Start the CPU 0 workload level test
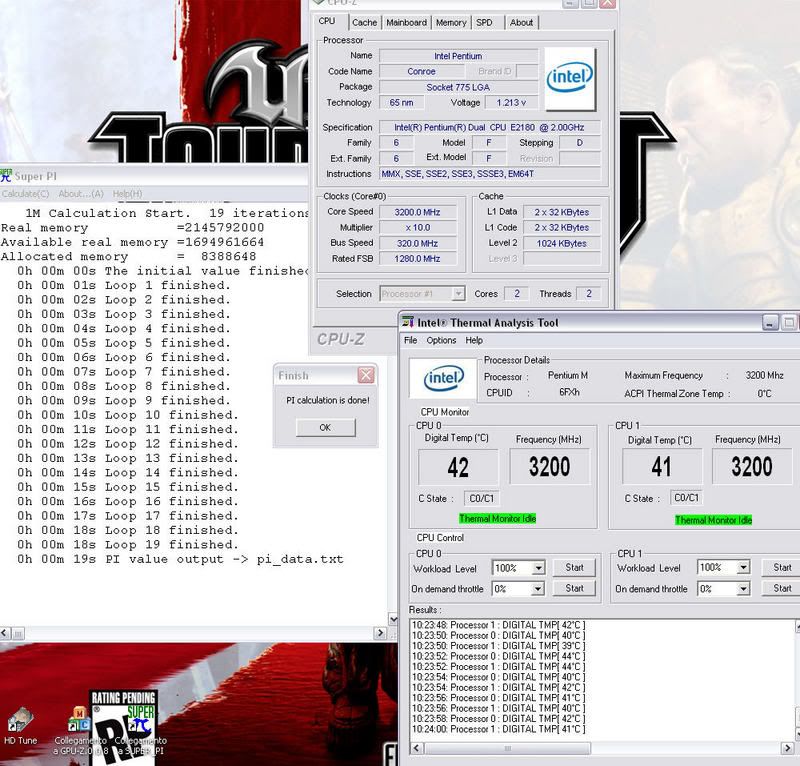The height and width of the screenshot is (766, 800). (574, 568)
